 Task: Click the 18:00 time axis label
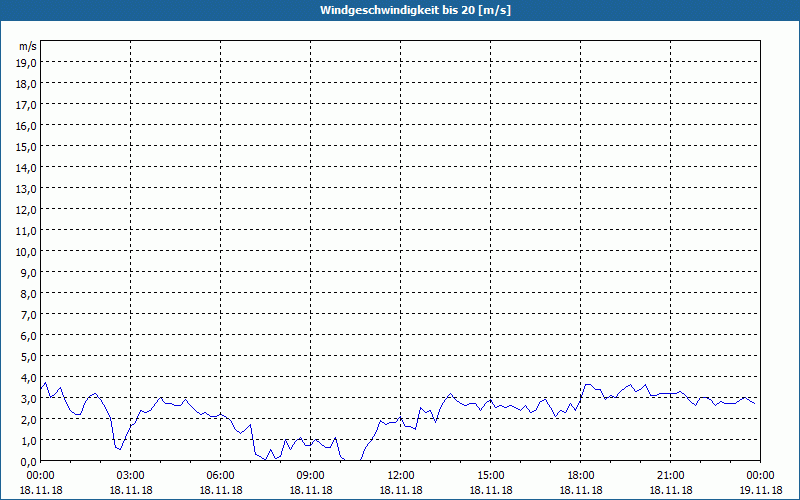pyautogui.click(x=581, y=476)
